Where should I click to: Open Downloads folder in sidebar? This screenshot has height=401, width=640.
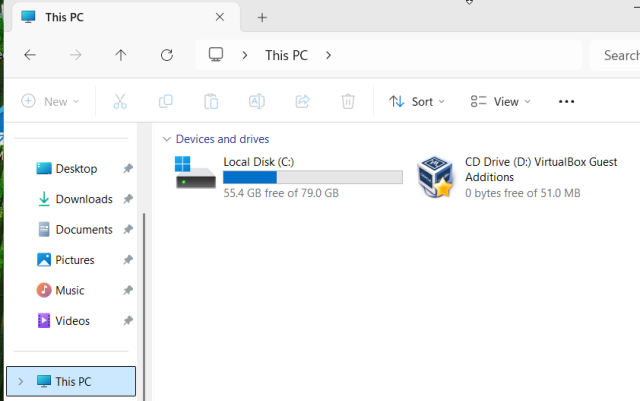click(83, 199)
